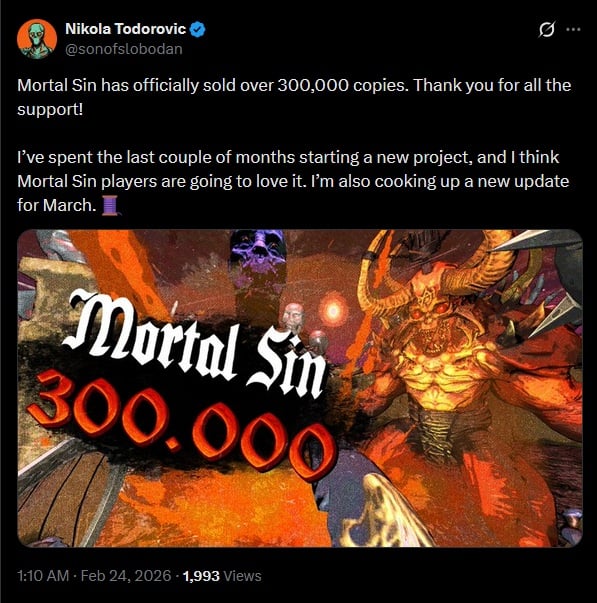Select the Feb 24, 2026 date
The image size is (597, 603).
pos(126,576)
